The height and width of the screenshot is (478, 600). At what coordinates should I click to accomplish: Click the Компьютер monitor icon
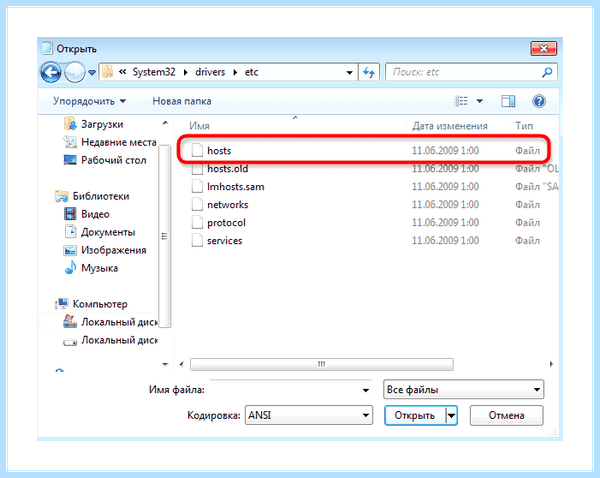click(x=62, y=304)
